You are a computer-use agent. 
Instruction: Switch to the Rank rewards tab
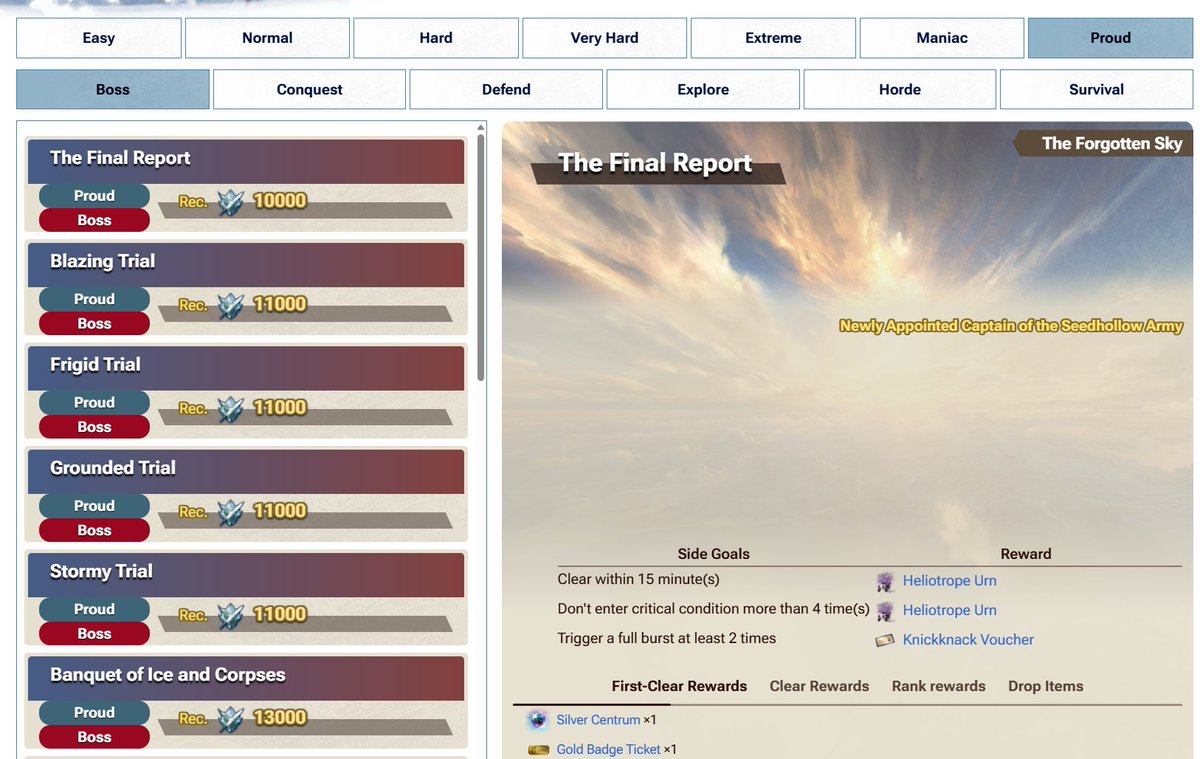tap(938, 686)
